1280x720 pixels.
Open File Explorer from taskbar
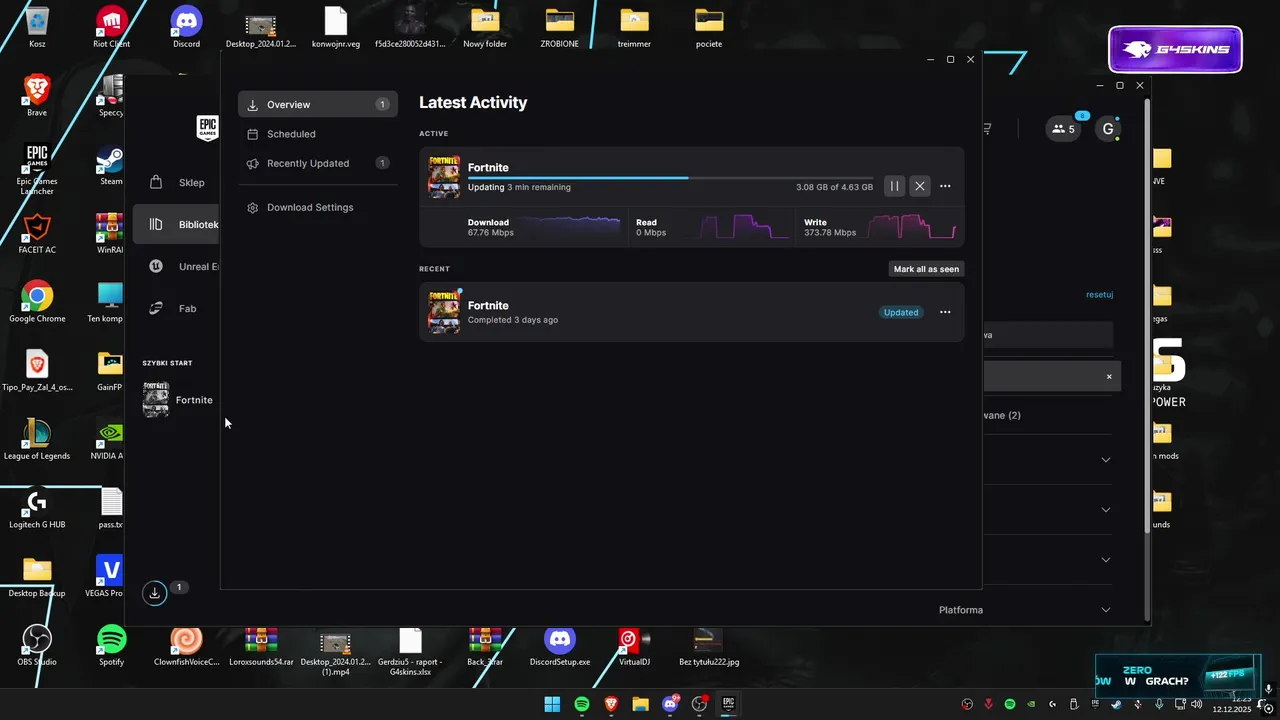tap(640, 704)
